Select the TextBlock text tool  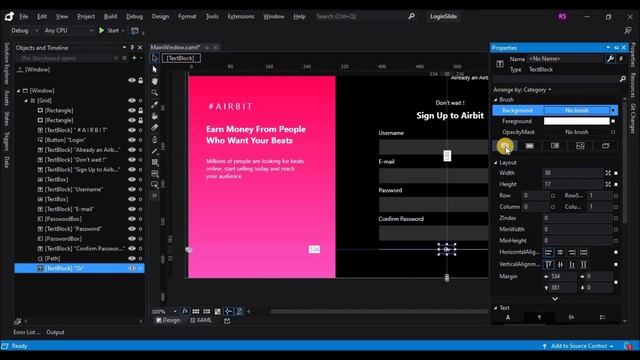155,174
